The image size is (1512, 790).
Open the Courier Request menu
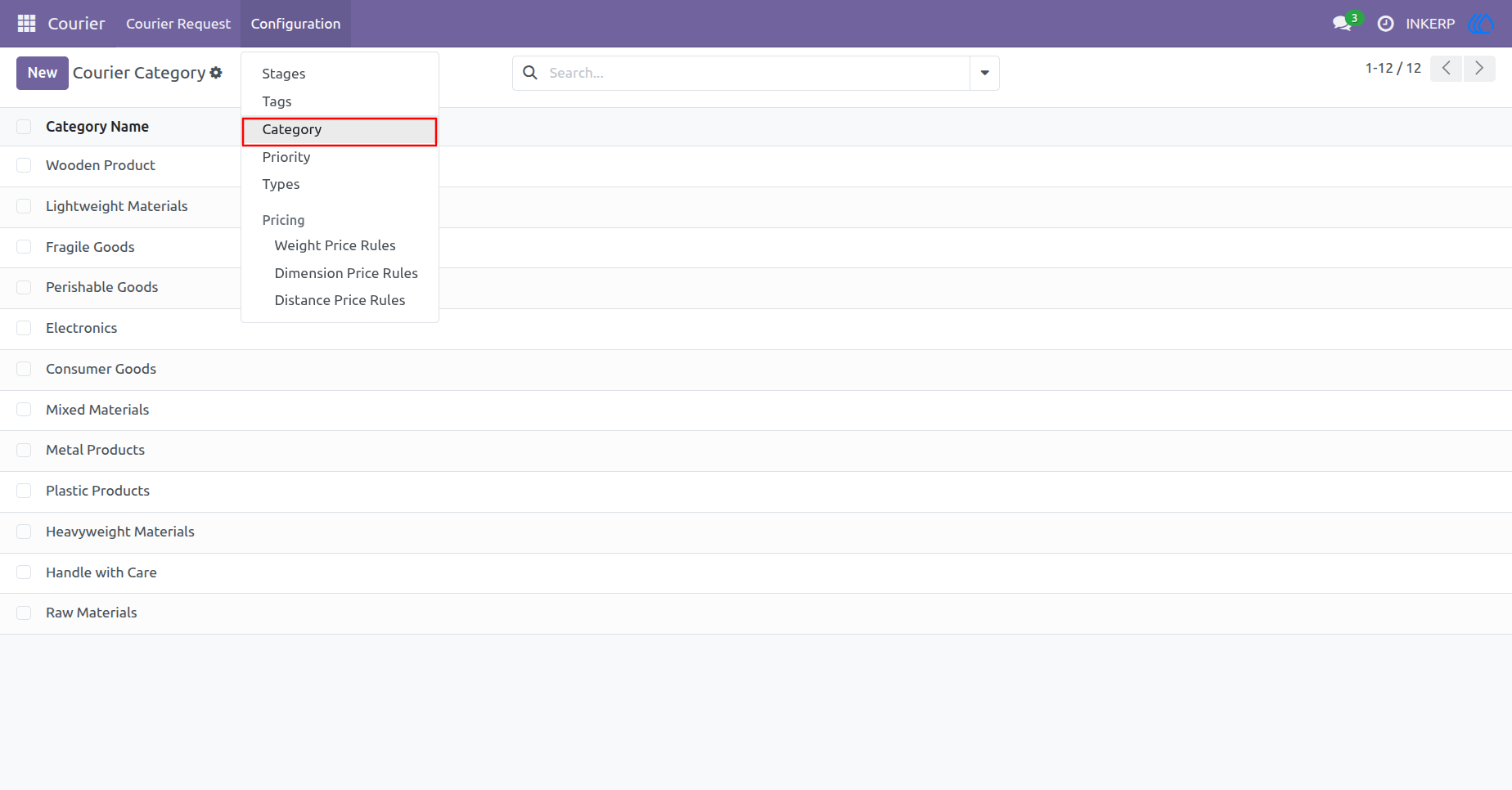[x=178, y=24]
